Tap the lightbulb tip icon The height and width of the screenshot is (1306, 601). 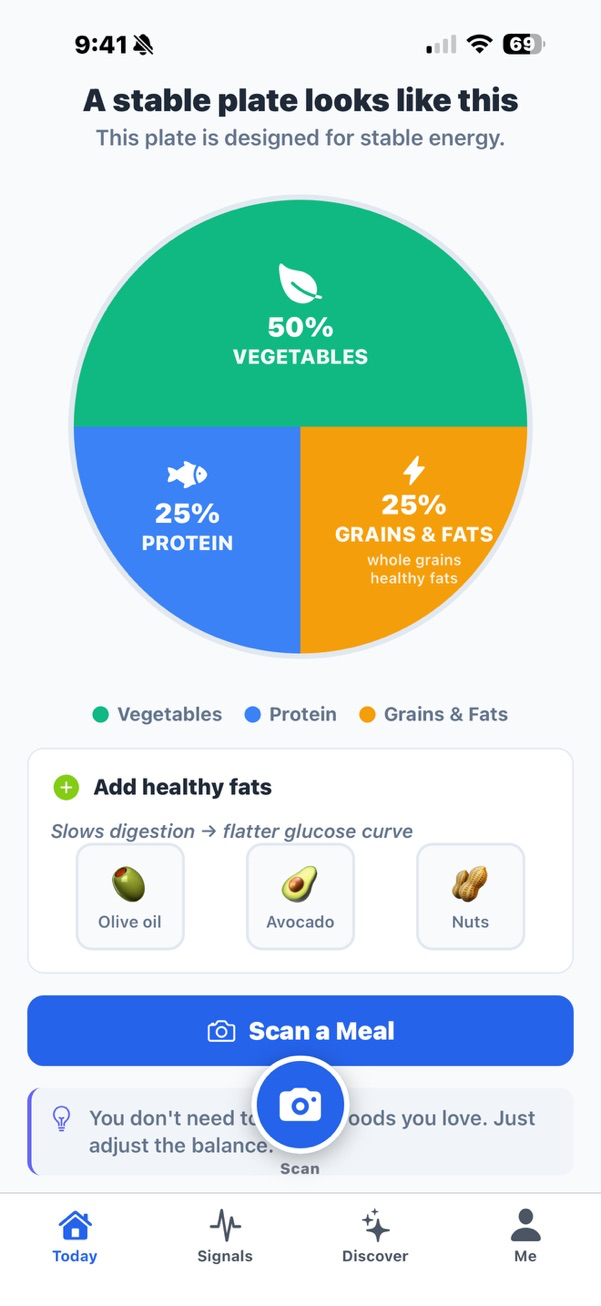[61, 1119]
